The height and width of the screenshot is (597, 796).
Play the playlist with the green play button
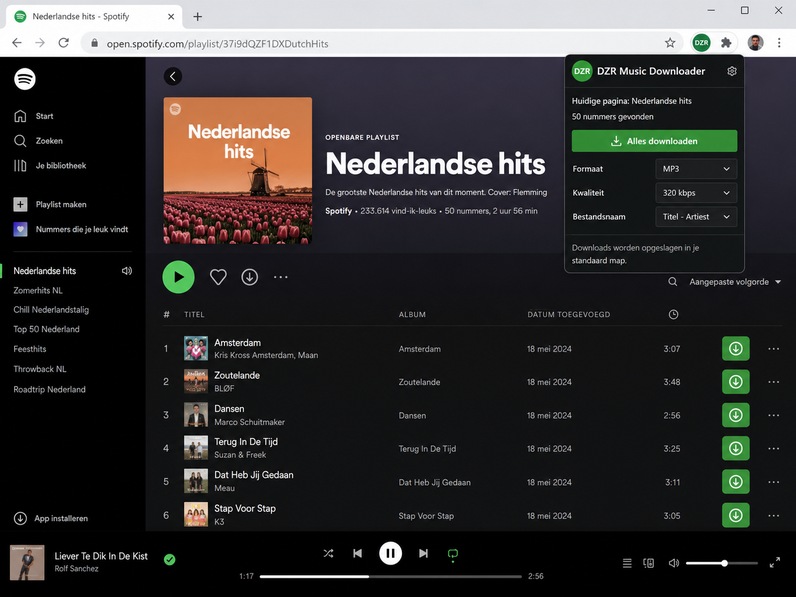coord(178,277)
